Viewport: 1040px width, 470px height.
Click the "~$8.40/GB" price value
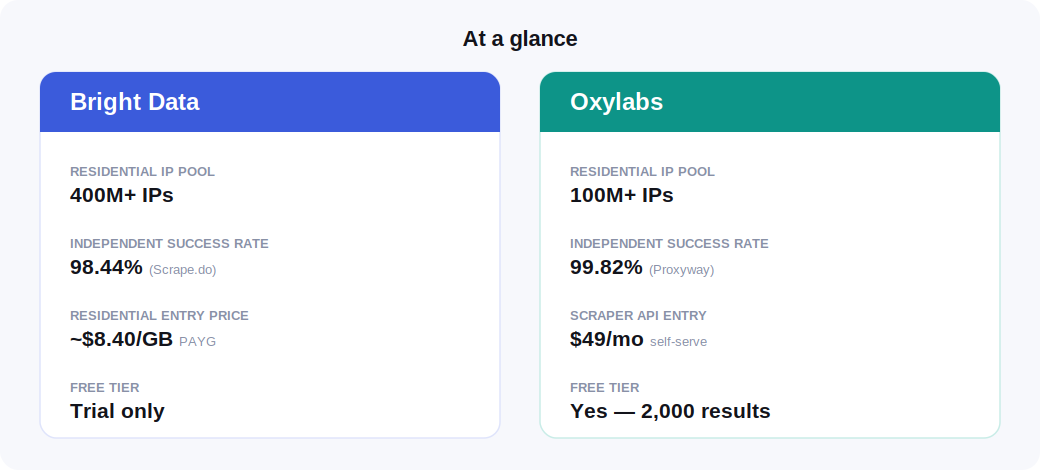point(121,339)
